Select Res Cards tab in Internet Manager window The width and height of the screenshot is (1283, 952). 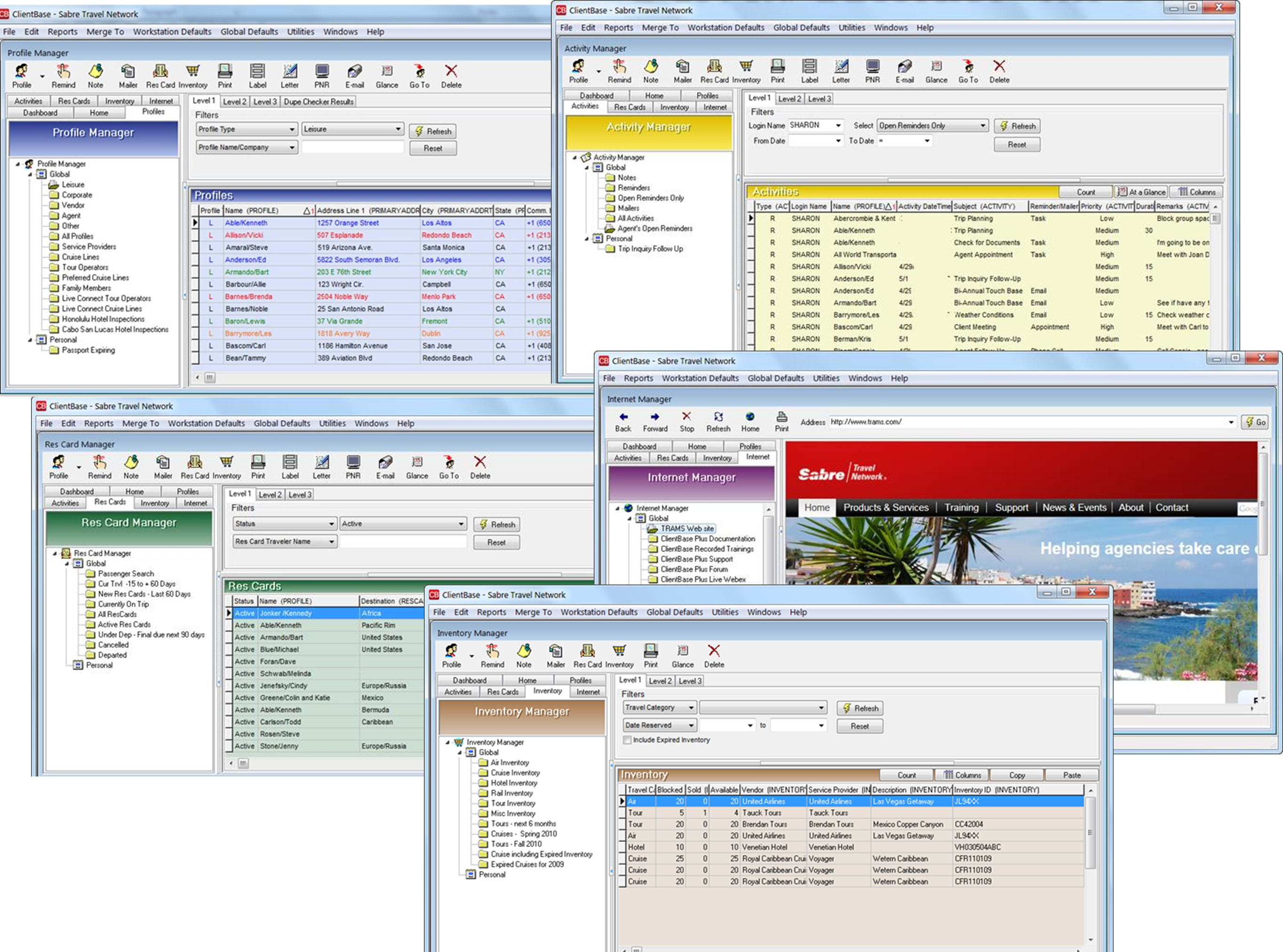672,457
